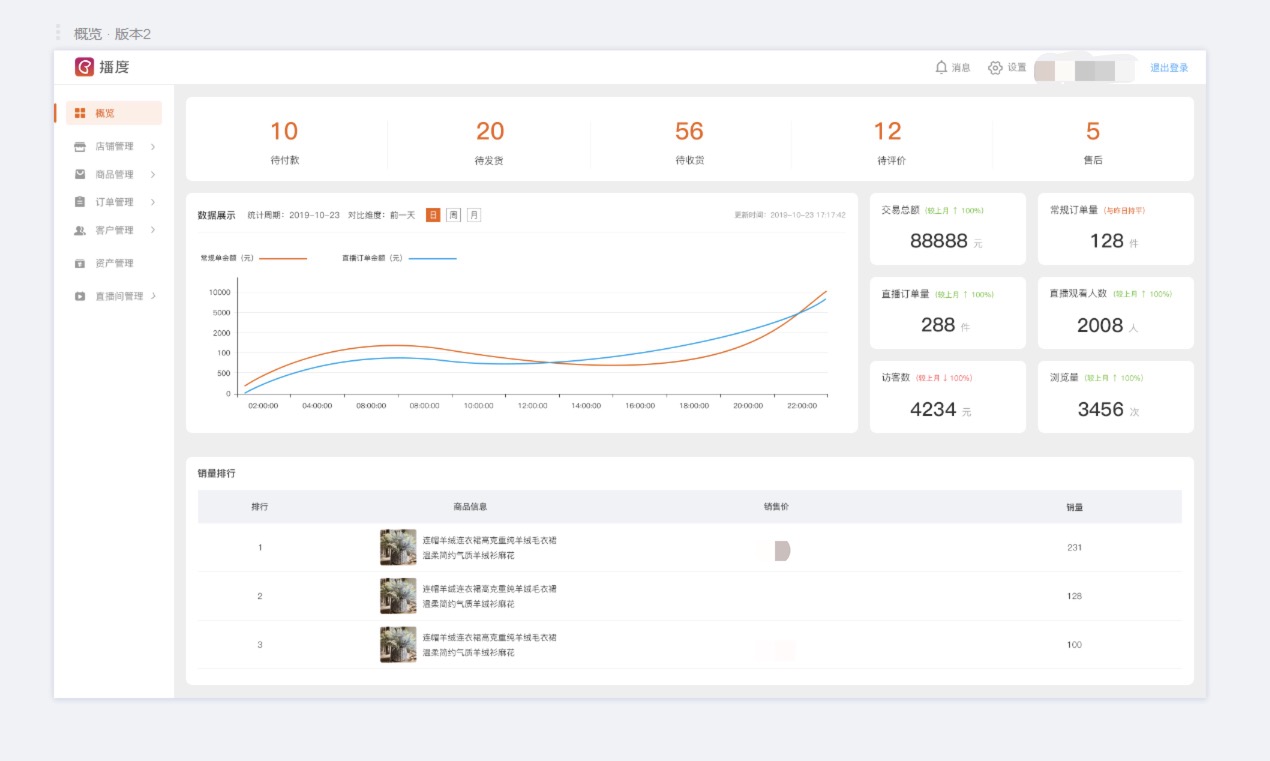The image size is (1270, 761).
Task: Expand the 直播间管理 chevron
Action: click(153, 296)
